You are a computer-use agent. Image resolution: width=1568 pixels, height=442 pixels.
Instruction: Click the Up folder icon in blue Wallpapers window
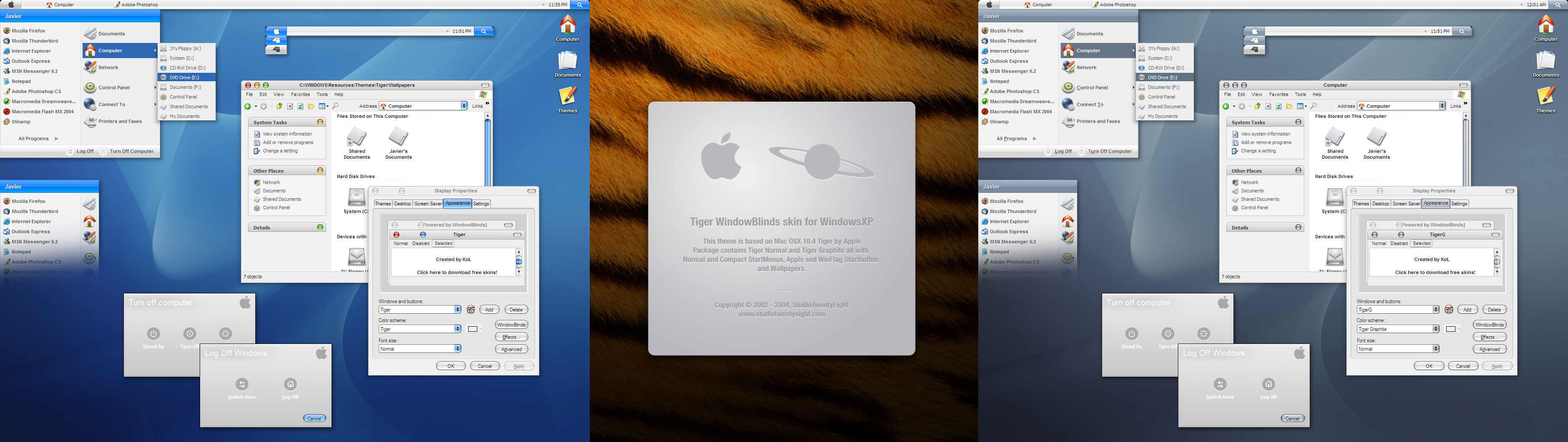(279, 107)
